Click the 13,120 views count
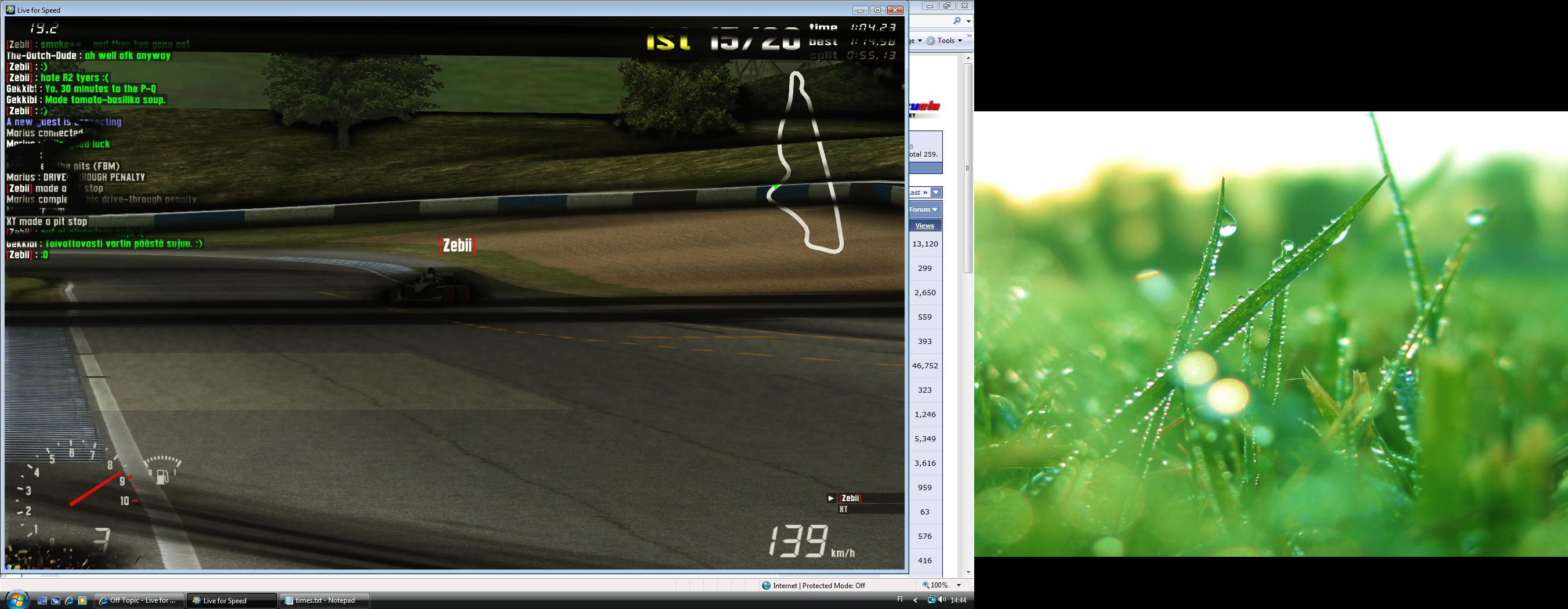 (x=925, y=244)
